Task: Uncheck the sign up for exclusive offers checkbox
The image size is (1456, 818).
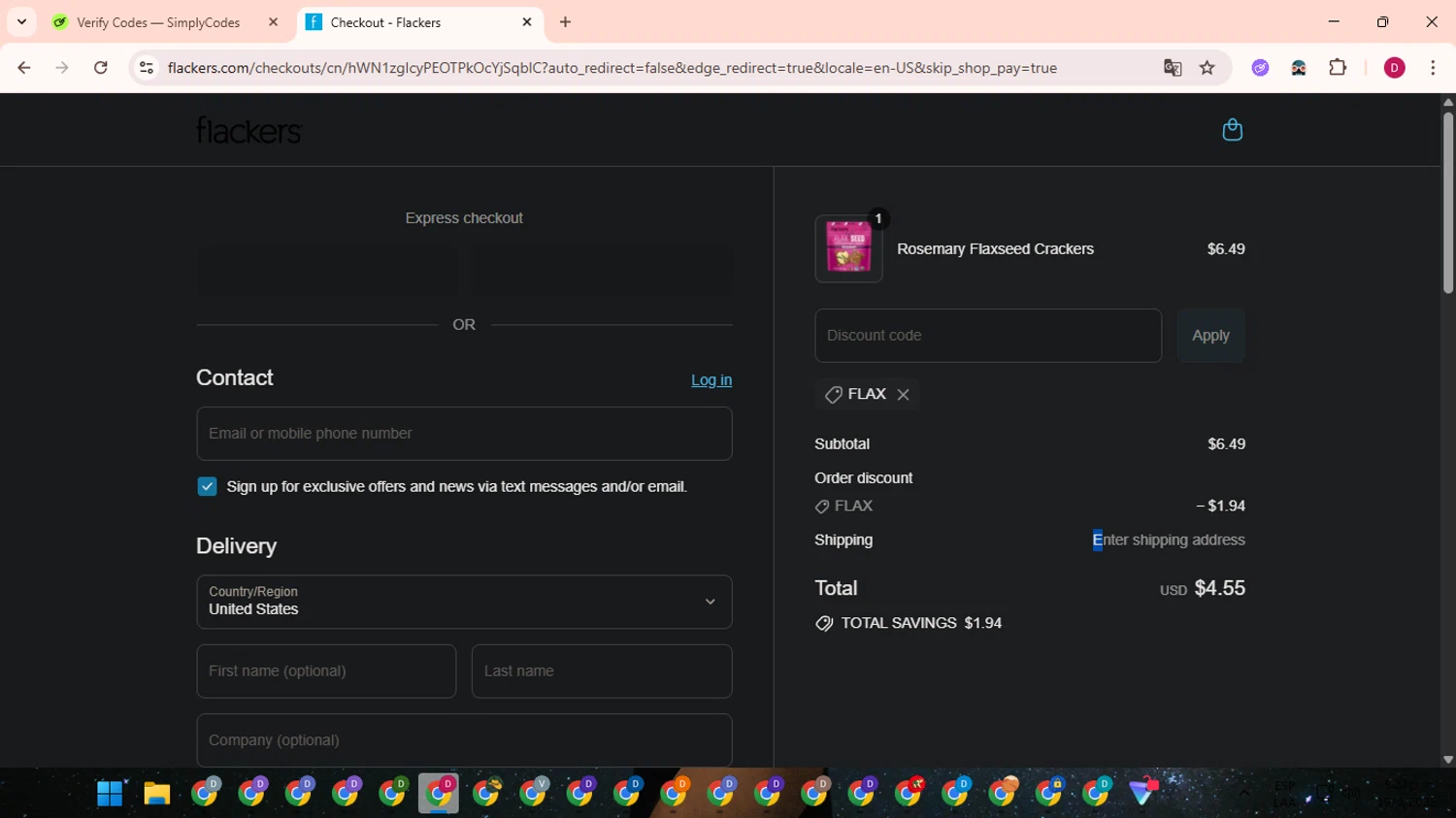Action: (207, 486)
